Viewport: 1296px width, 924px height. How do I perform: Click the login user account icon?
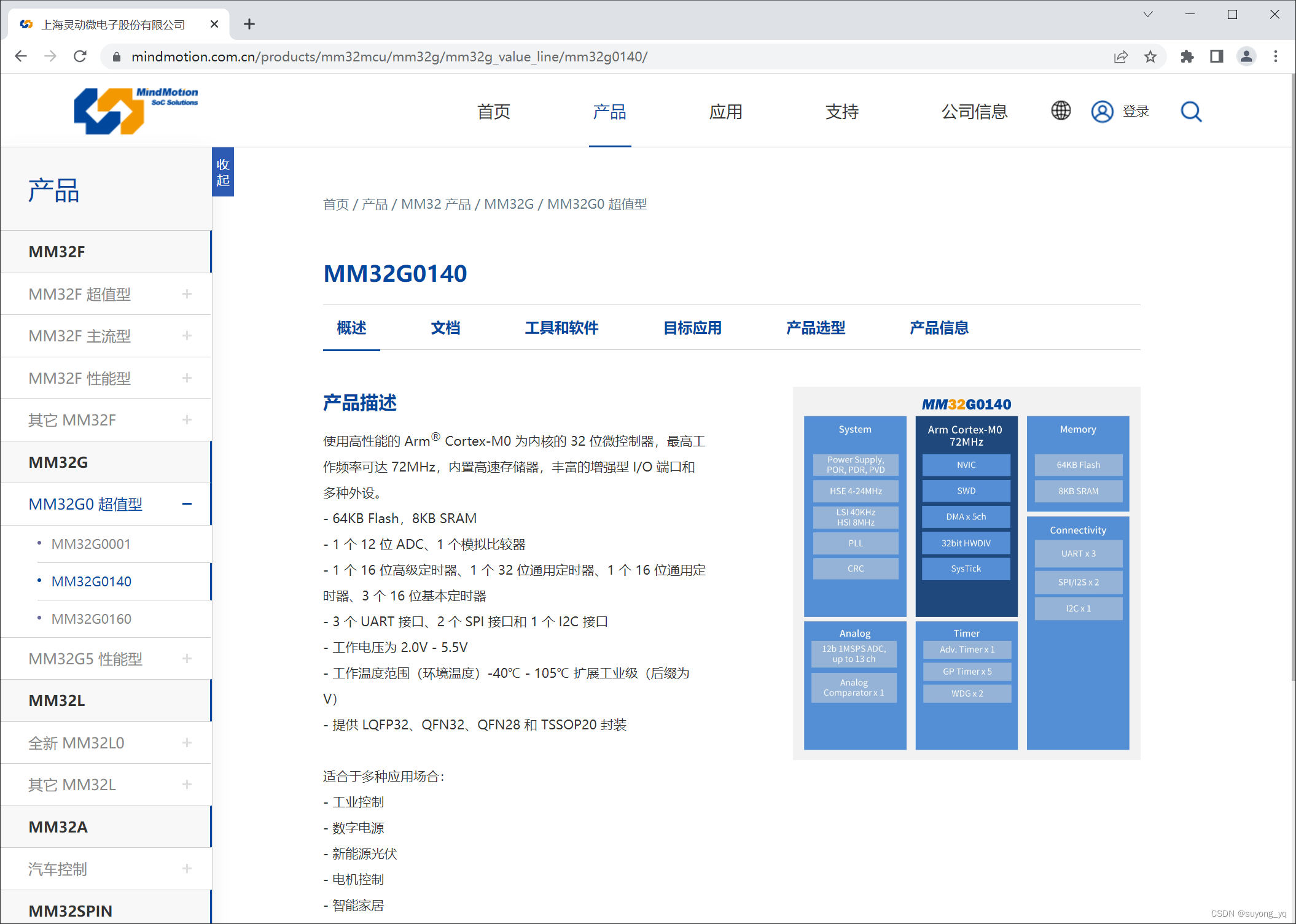pos(1102,110)
